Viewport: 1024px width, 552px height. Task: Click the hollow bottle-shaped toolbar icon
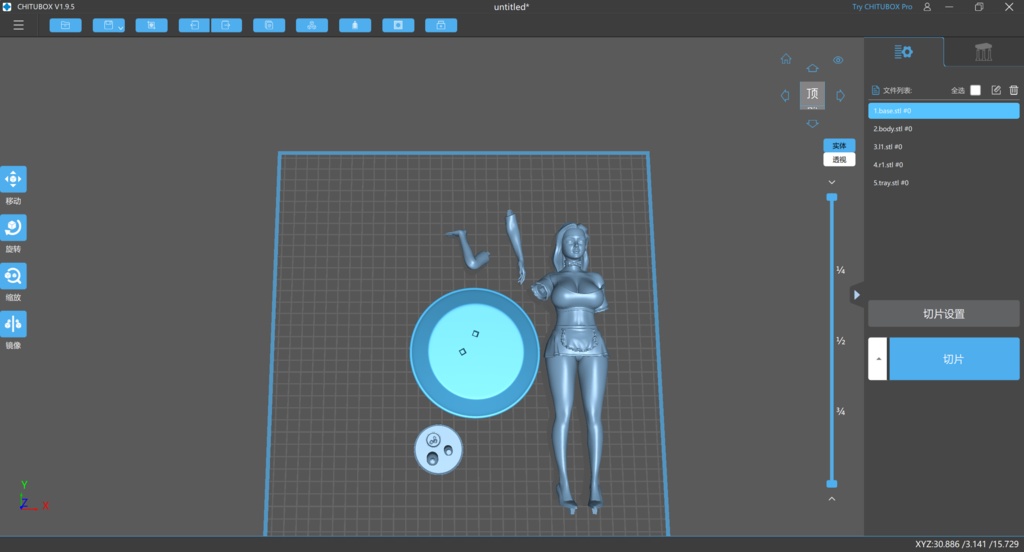coord(355,25)
